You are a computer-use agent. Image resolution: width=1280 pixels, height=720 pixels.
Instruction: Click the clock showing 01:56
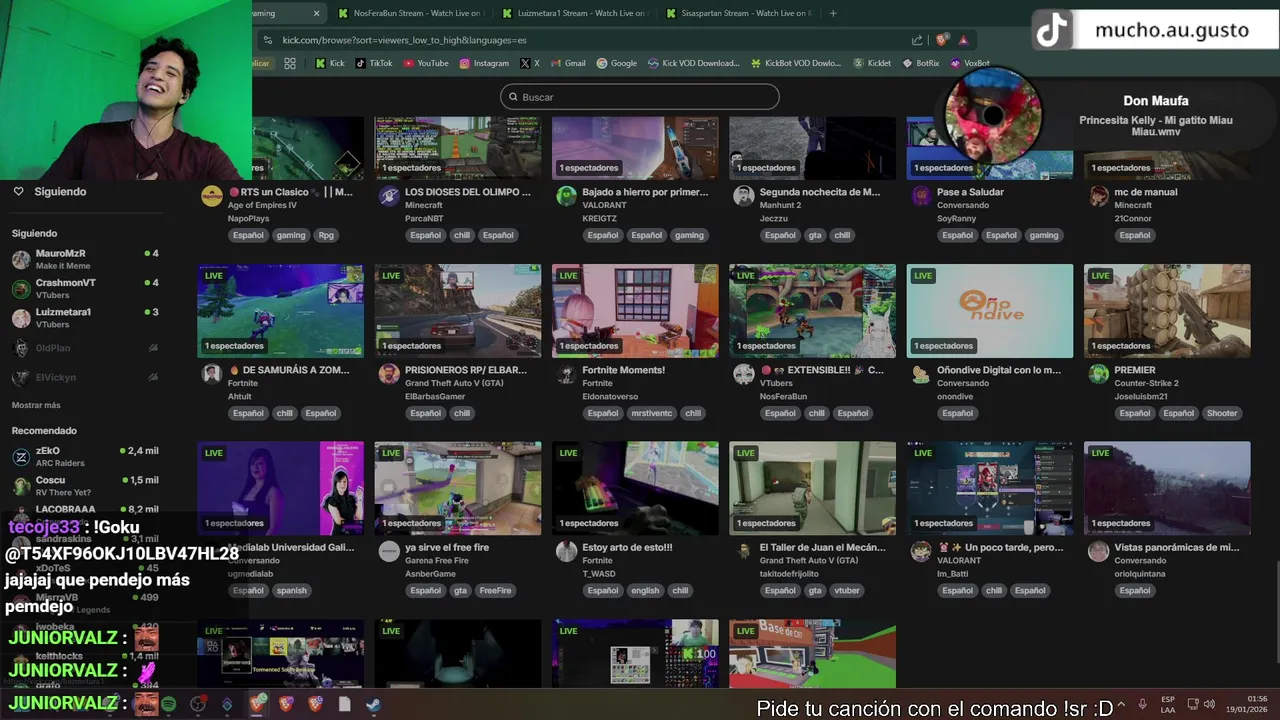[x=1258, y=698]
